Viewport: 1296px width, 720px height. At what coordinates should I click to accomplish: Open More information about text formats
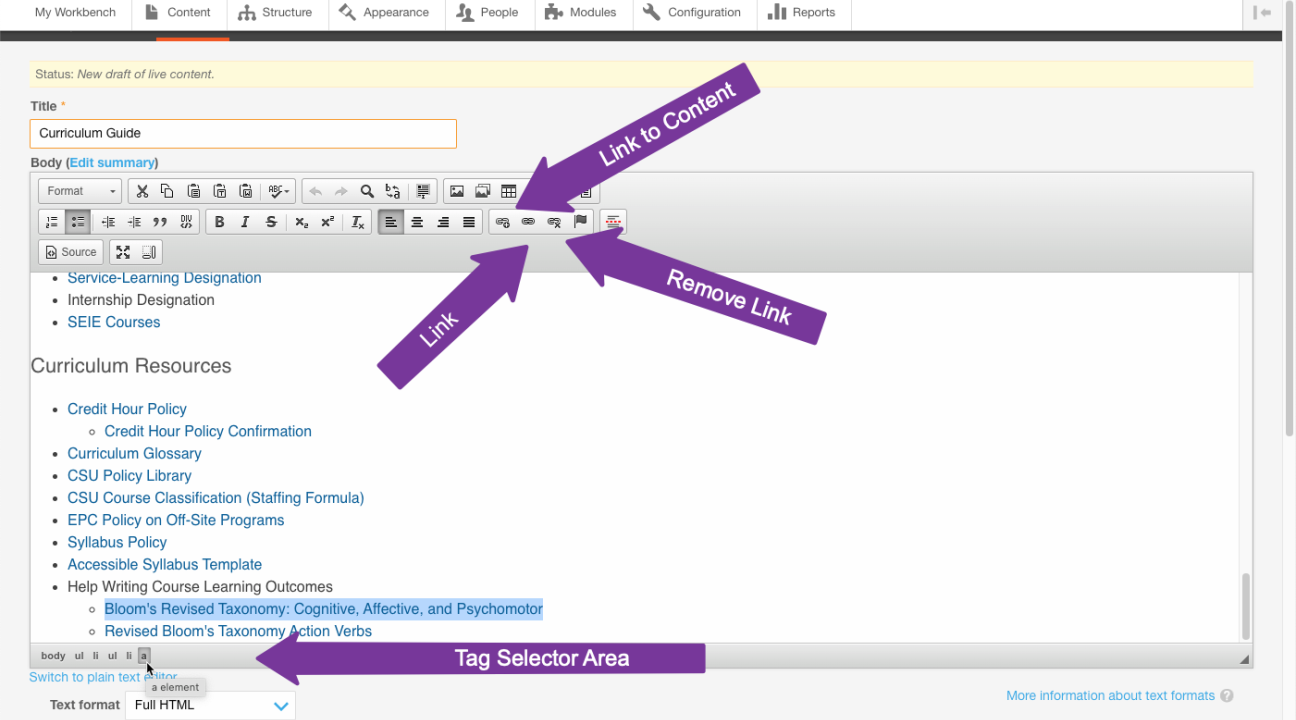1110,696
